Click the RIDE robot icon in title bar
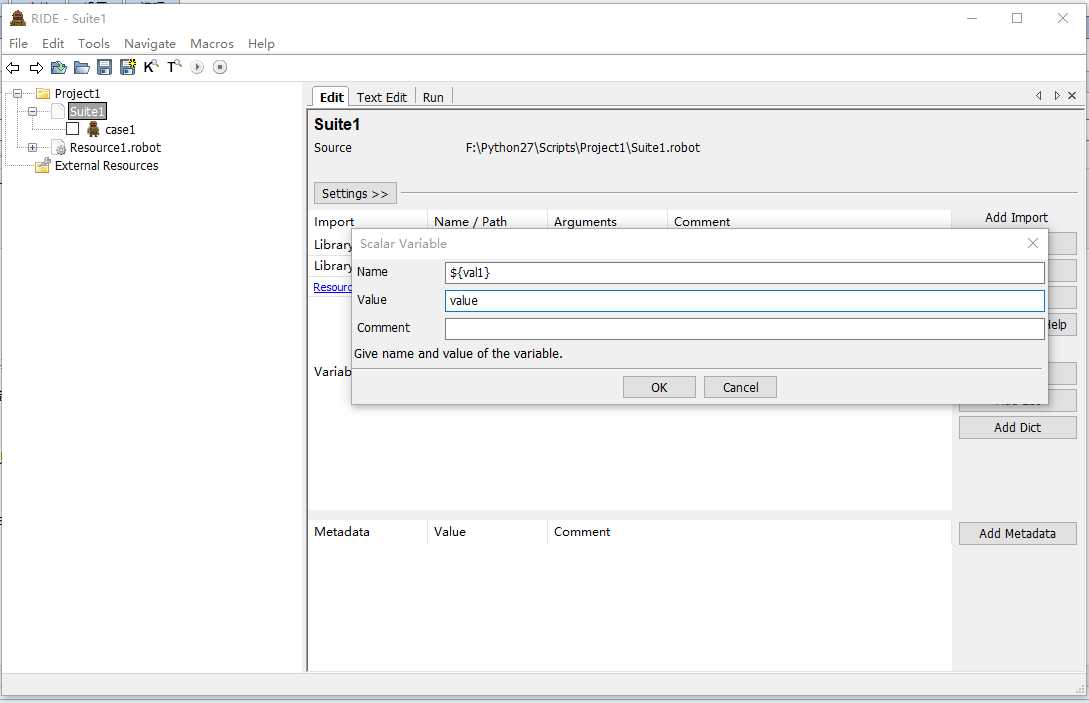The image size is (1089, 703). click(x=17, y=19)
